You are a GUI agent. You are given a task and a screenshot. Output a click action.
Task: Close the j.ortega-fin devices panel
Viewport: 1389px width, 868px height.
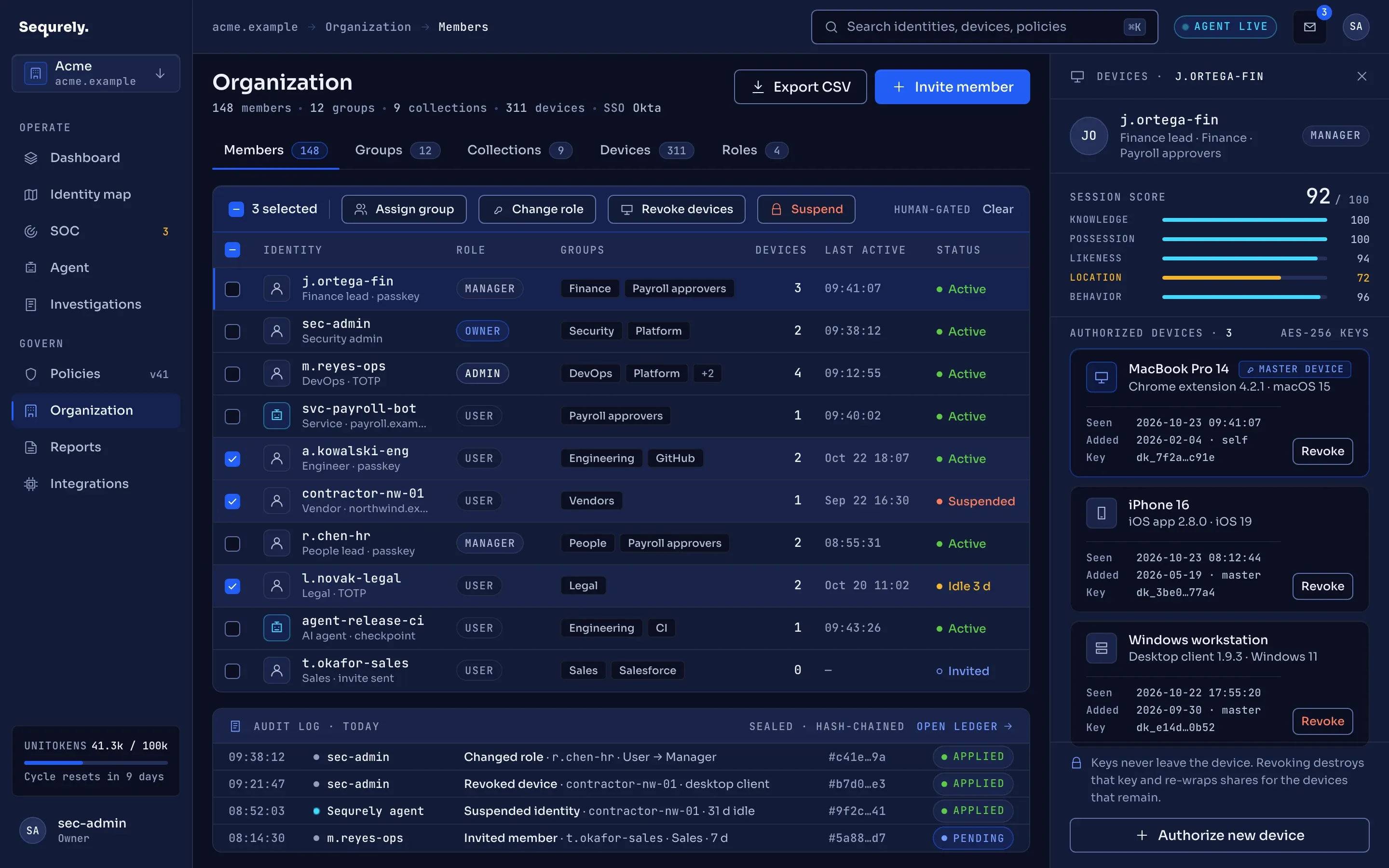(x=1362, y=76)
